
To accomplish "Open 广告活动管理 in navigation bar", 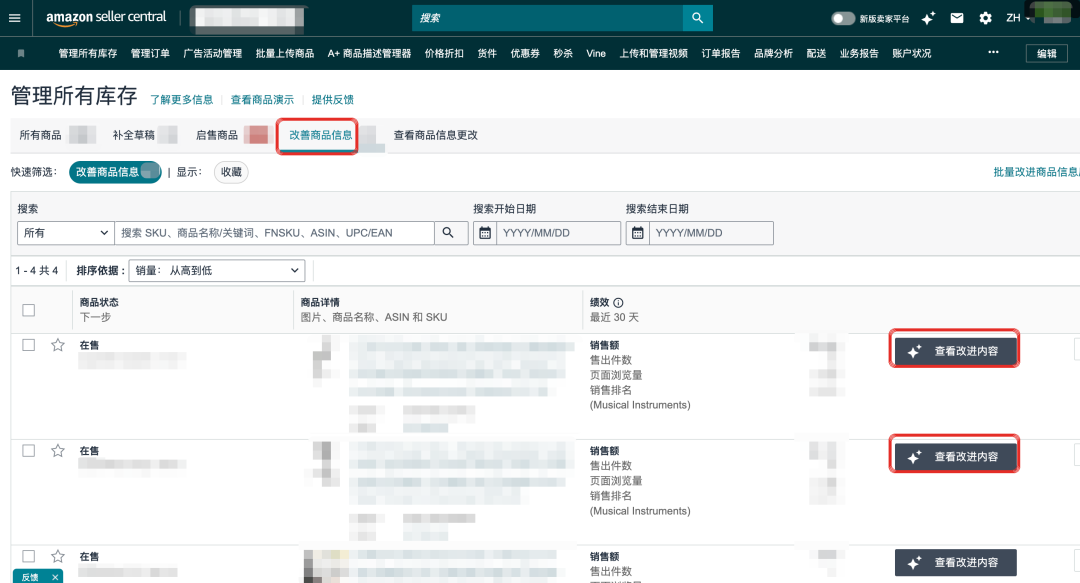I will [213, 54].
